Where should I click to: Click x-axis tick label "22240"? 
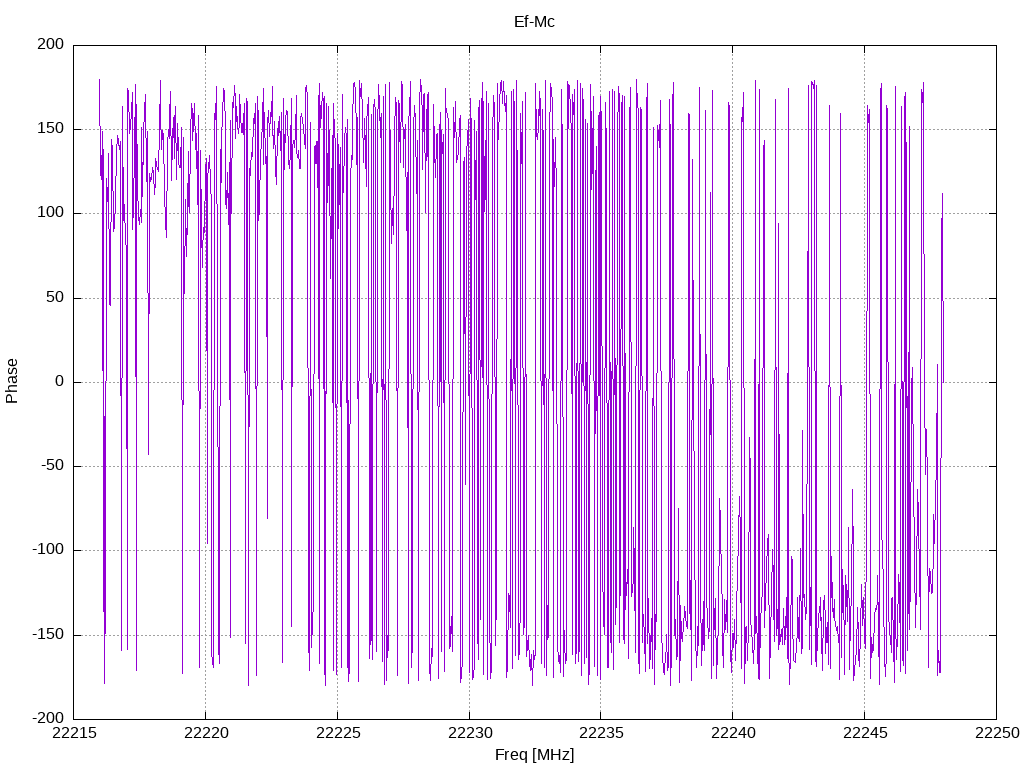coord(733,733)
